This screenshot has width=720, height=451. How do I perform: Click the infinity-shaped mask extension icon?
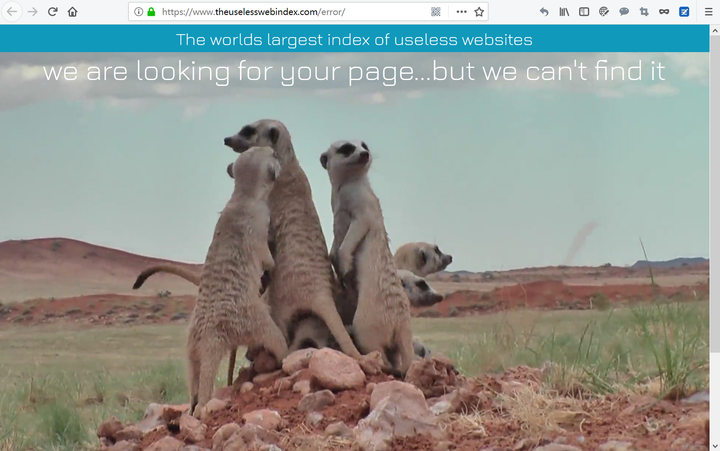[x=664, y=12]
